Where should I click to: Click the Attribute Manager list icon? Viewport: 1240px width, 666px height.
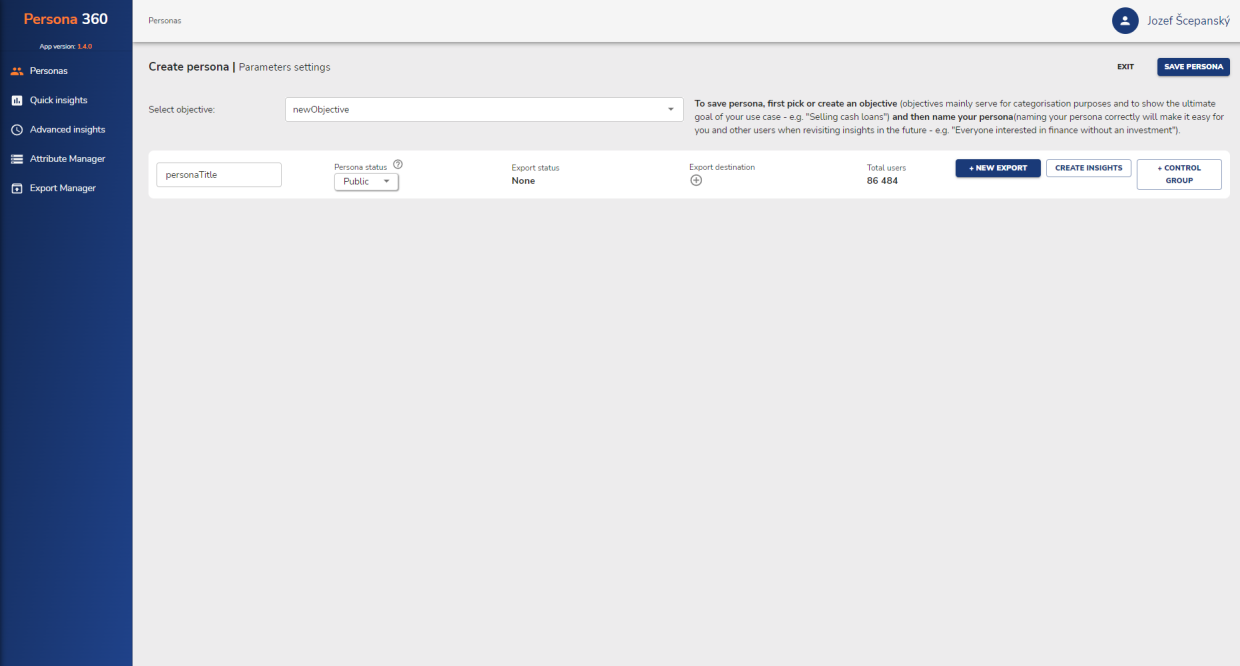(16, 159)
